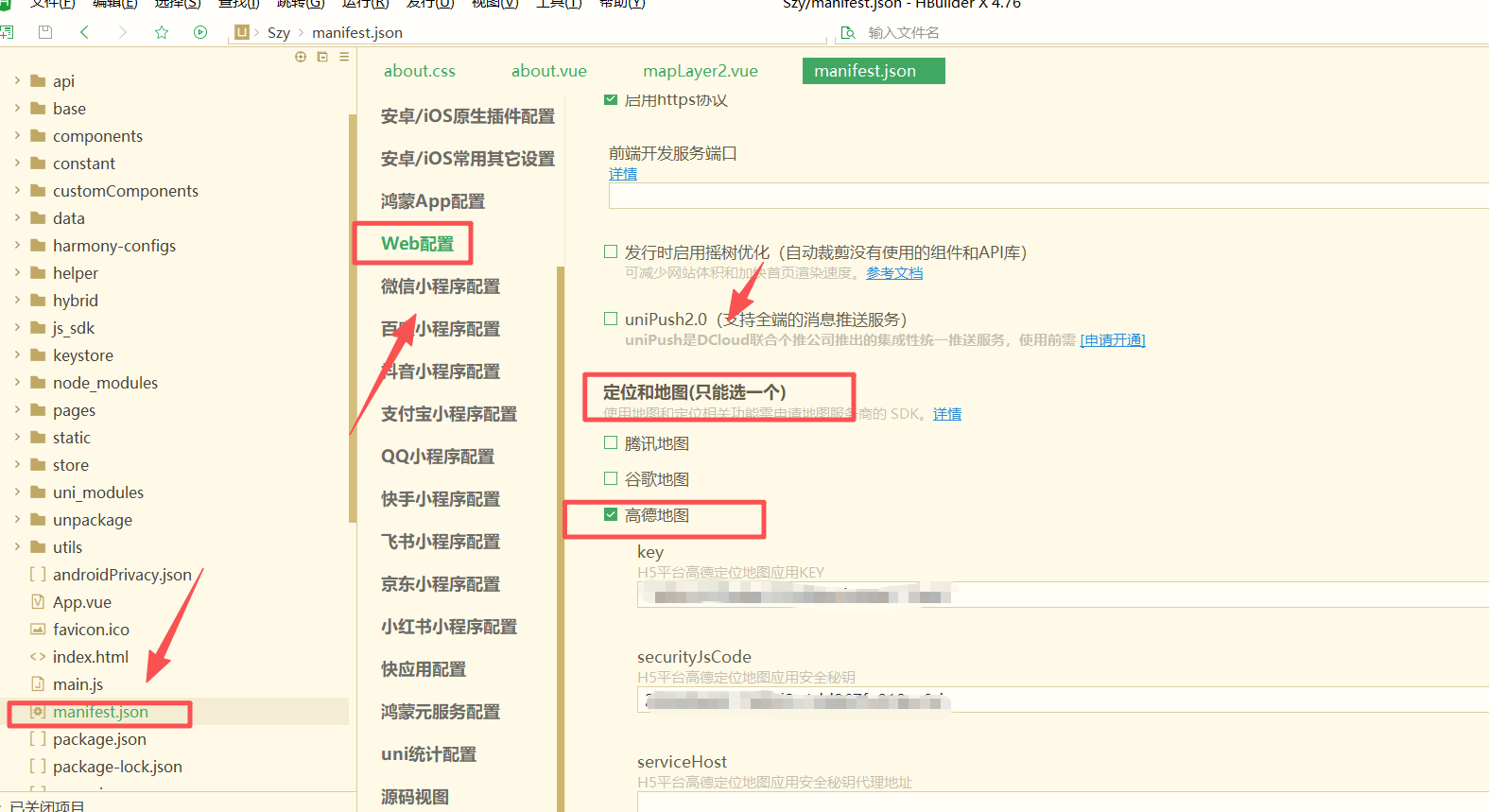Image resolution: width=1489 pixels, height=812 pixels.
Task: Click the securityJsCode input field
Action: [x=1063, y=700]
